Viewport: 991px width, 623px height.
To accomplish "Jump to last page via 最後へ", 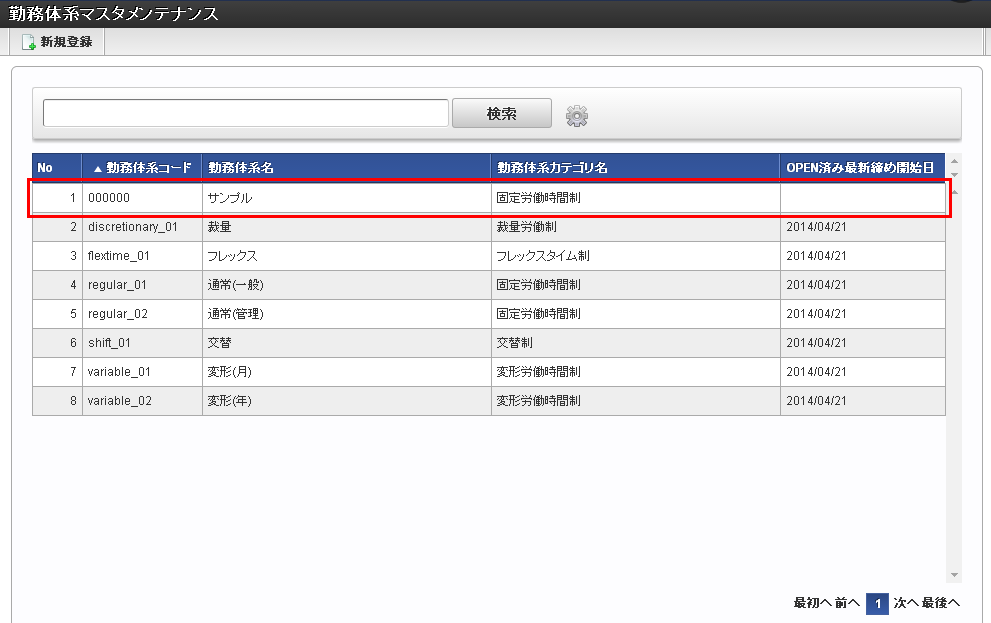I will [941, 603].
